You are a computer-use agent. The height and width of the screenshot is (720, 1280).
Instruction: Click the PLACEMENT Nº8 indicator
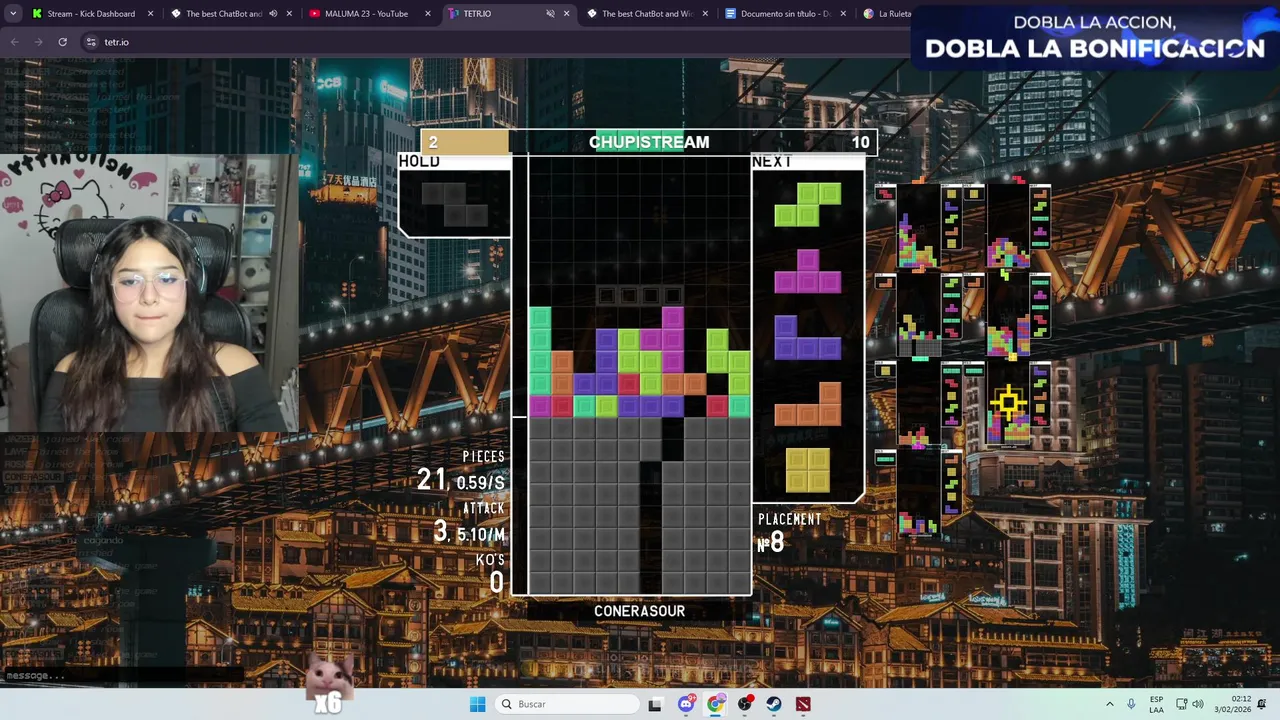click(789, 534)
